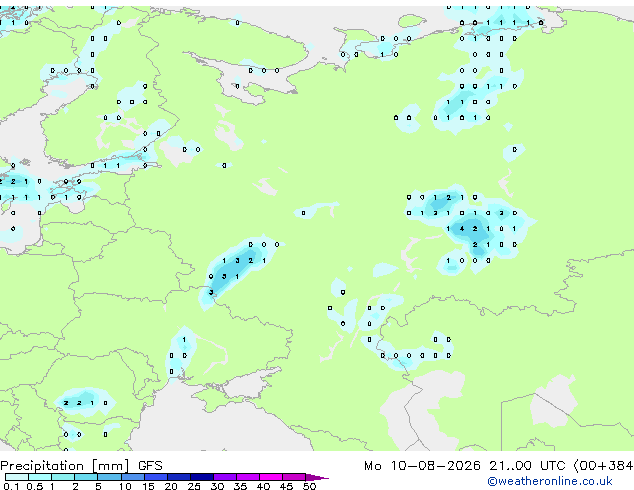Click the 35–40 mm legend swatch

point(247,477)
